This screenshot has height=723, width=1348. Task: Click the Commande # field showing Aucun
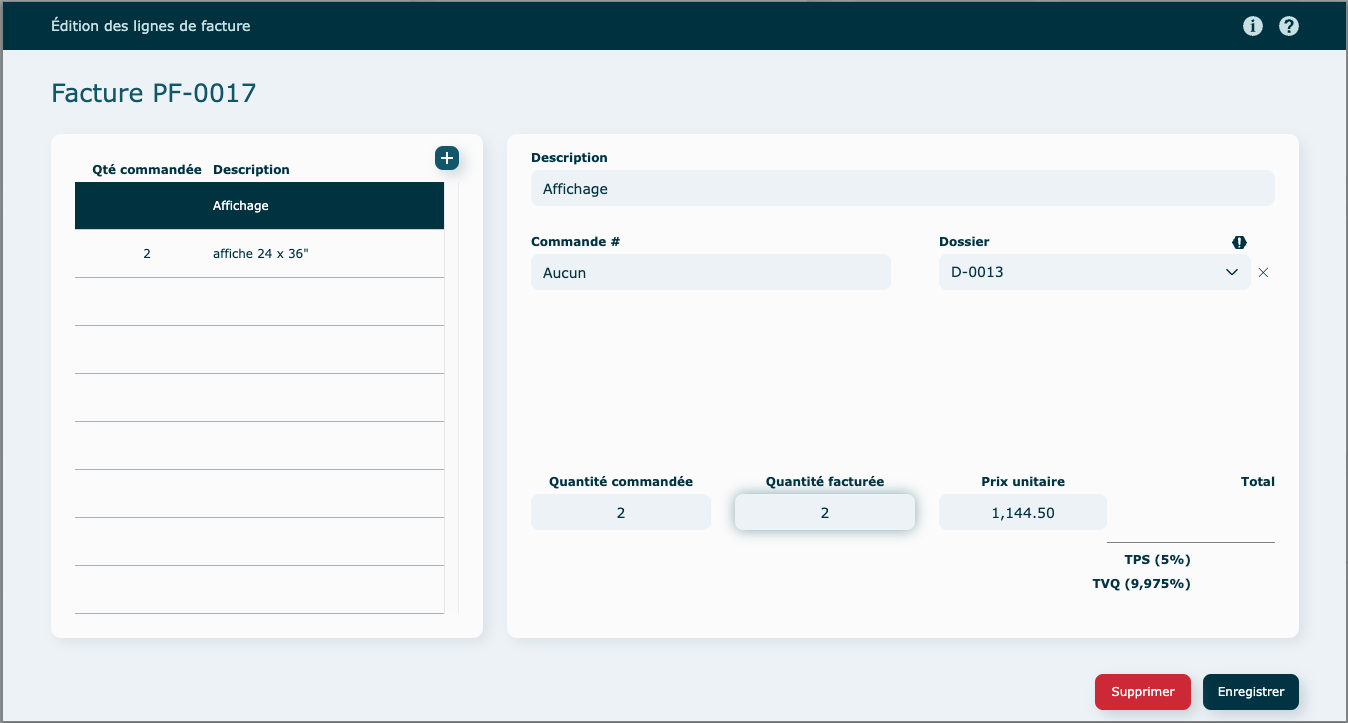[x=710, y=272]
